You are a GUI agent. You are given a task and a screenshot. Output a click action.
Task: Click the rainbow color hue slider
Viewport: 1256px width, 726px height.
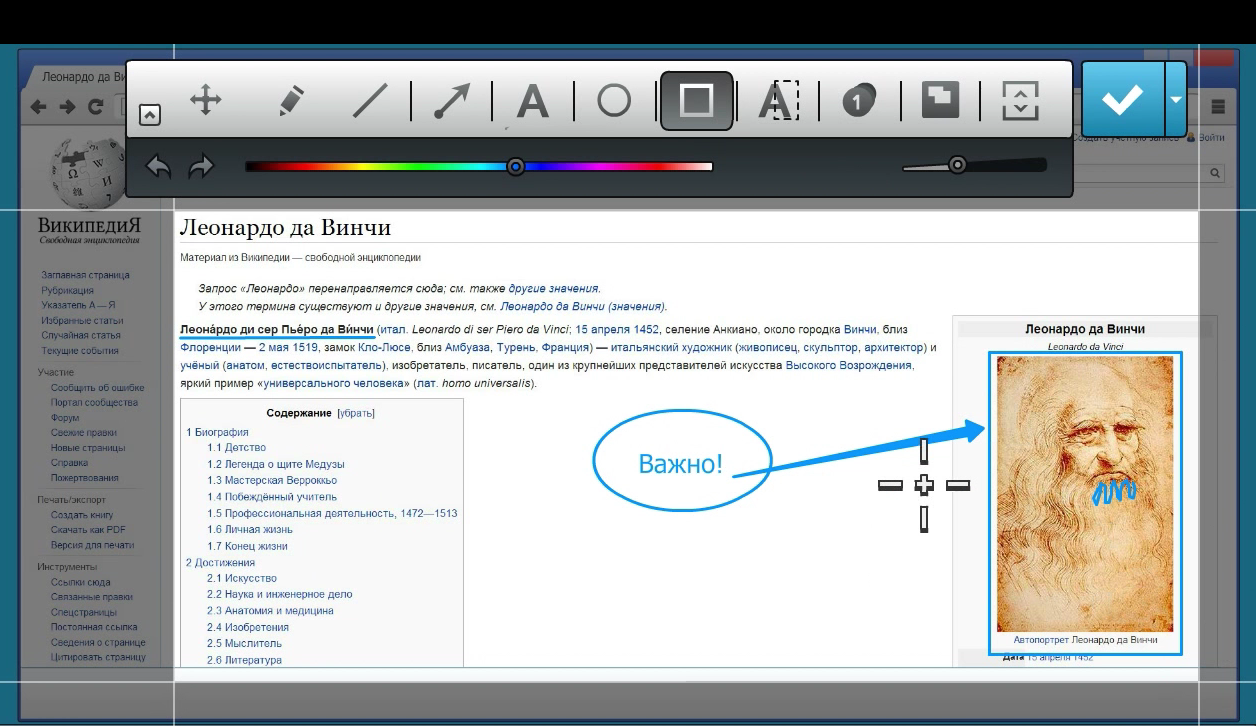tap(479, 166)
